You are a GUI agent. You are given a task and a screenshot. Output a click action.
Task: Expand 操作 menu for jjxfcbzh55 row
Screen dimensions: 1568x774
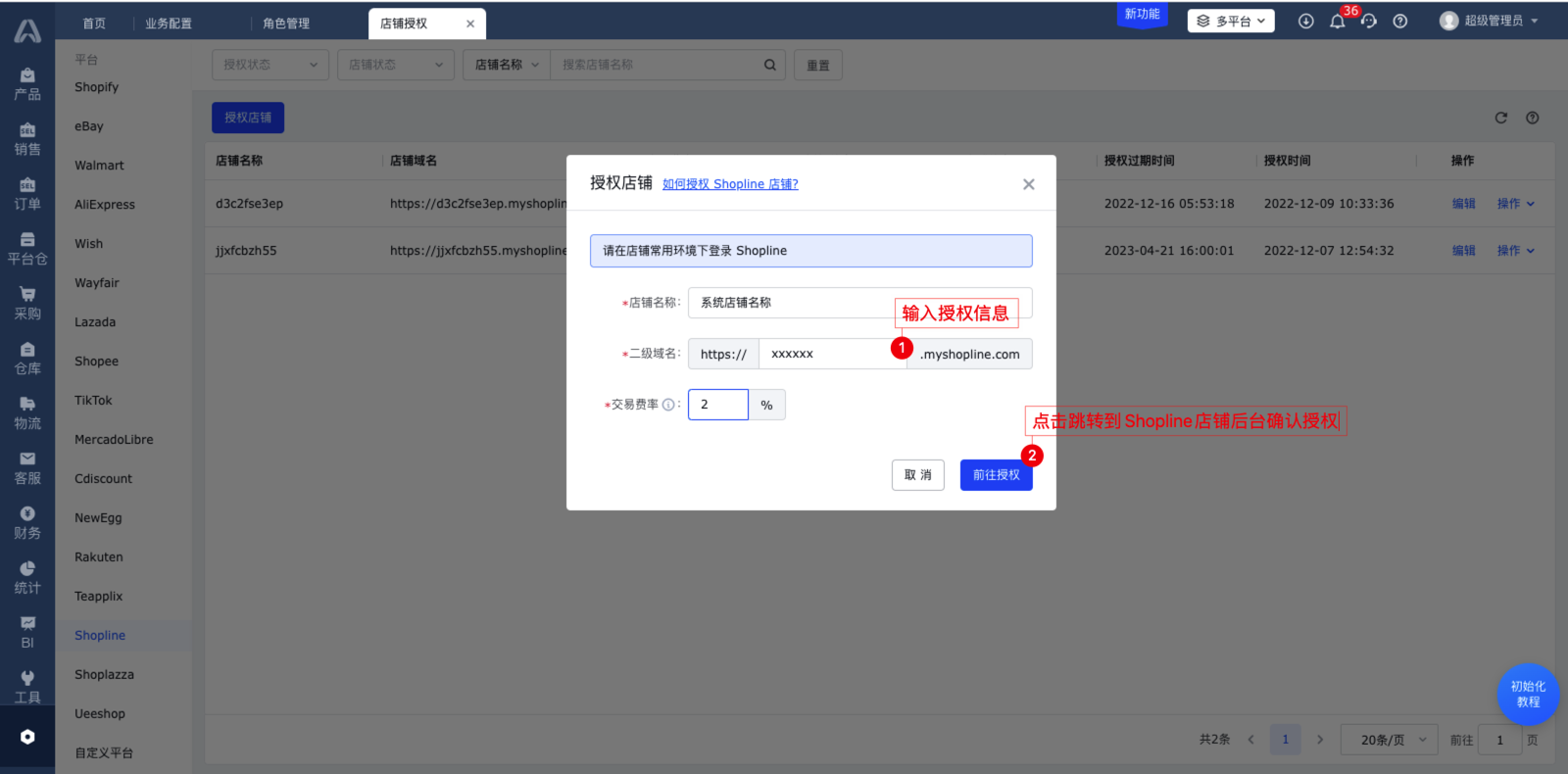click(1515, 251)
